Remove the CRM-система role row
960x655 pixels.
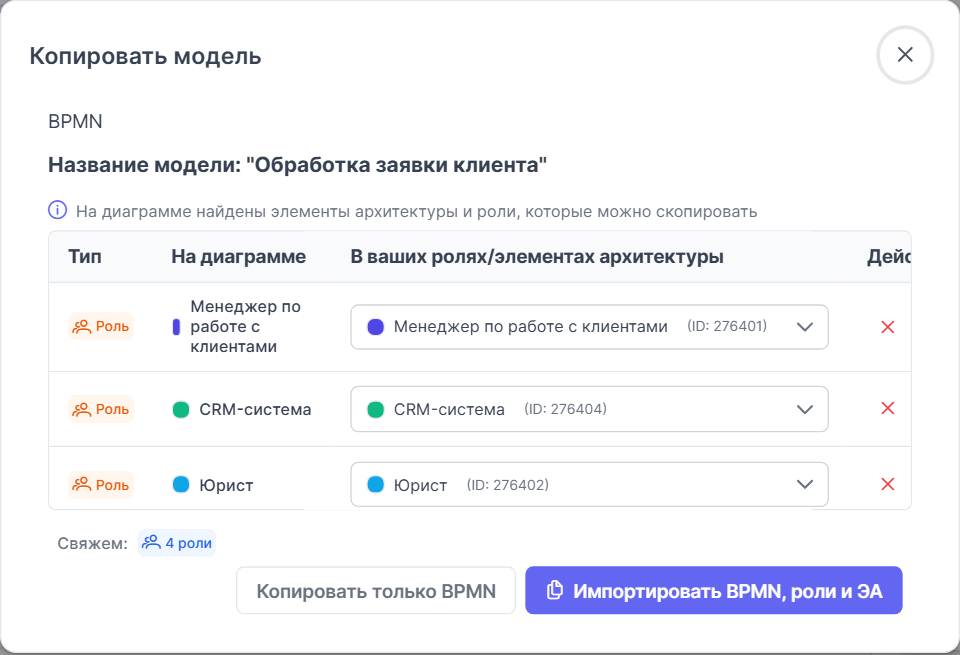(888, 408)
